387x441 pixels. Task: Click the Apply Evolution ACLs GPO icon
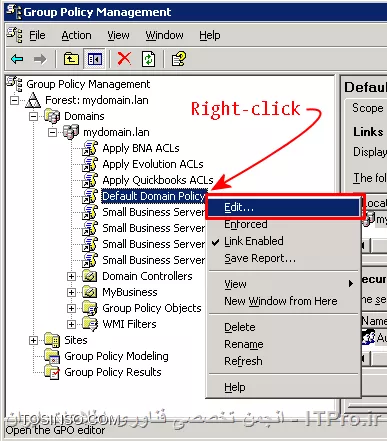[x=90, y=164]
